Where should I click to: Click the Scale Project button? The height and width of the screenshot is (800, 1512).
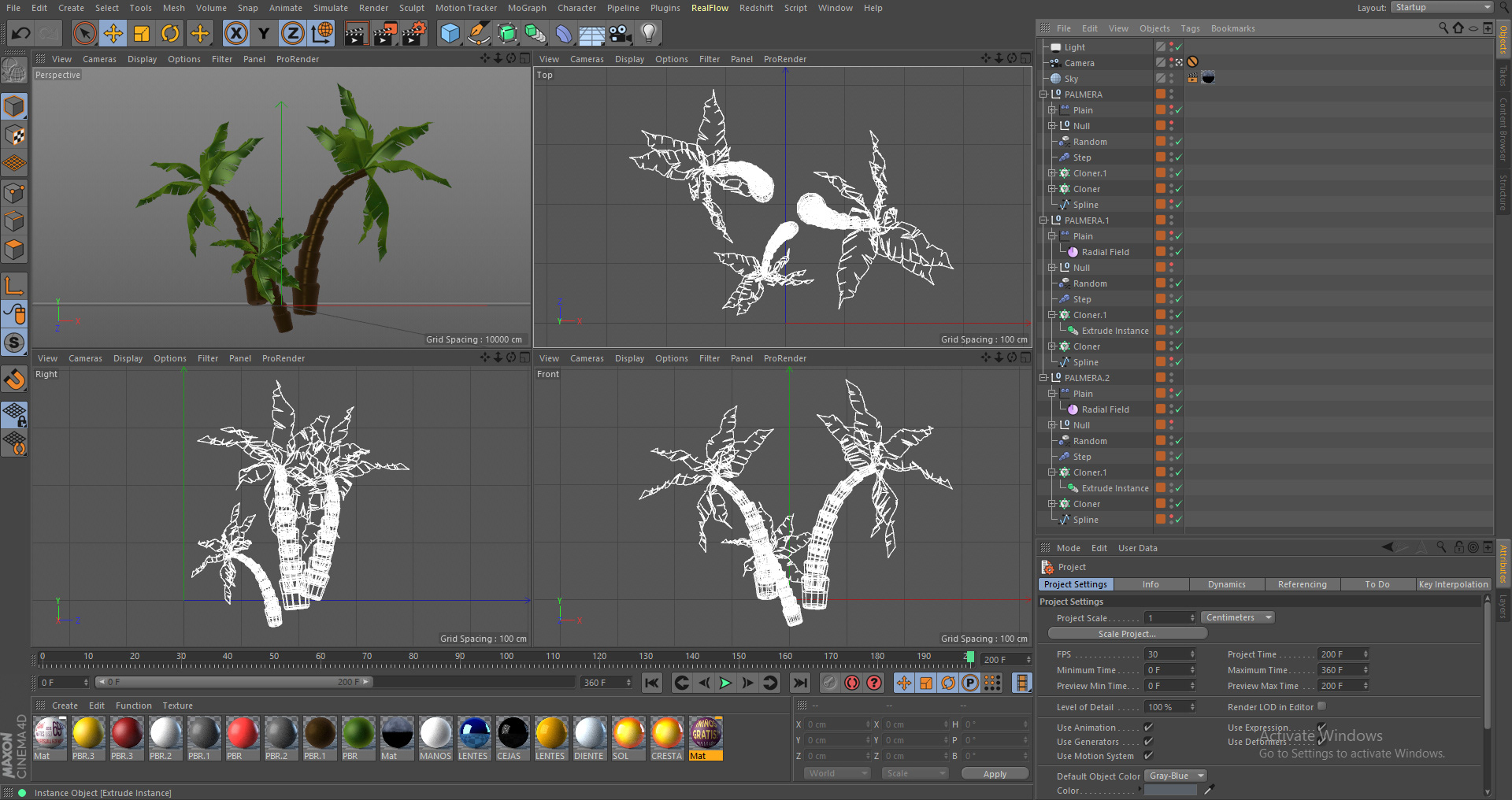click(x=1127, y=634)
